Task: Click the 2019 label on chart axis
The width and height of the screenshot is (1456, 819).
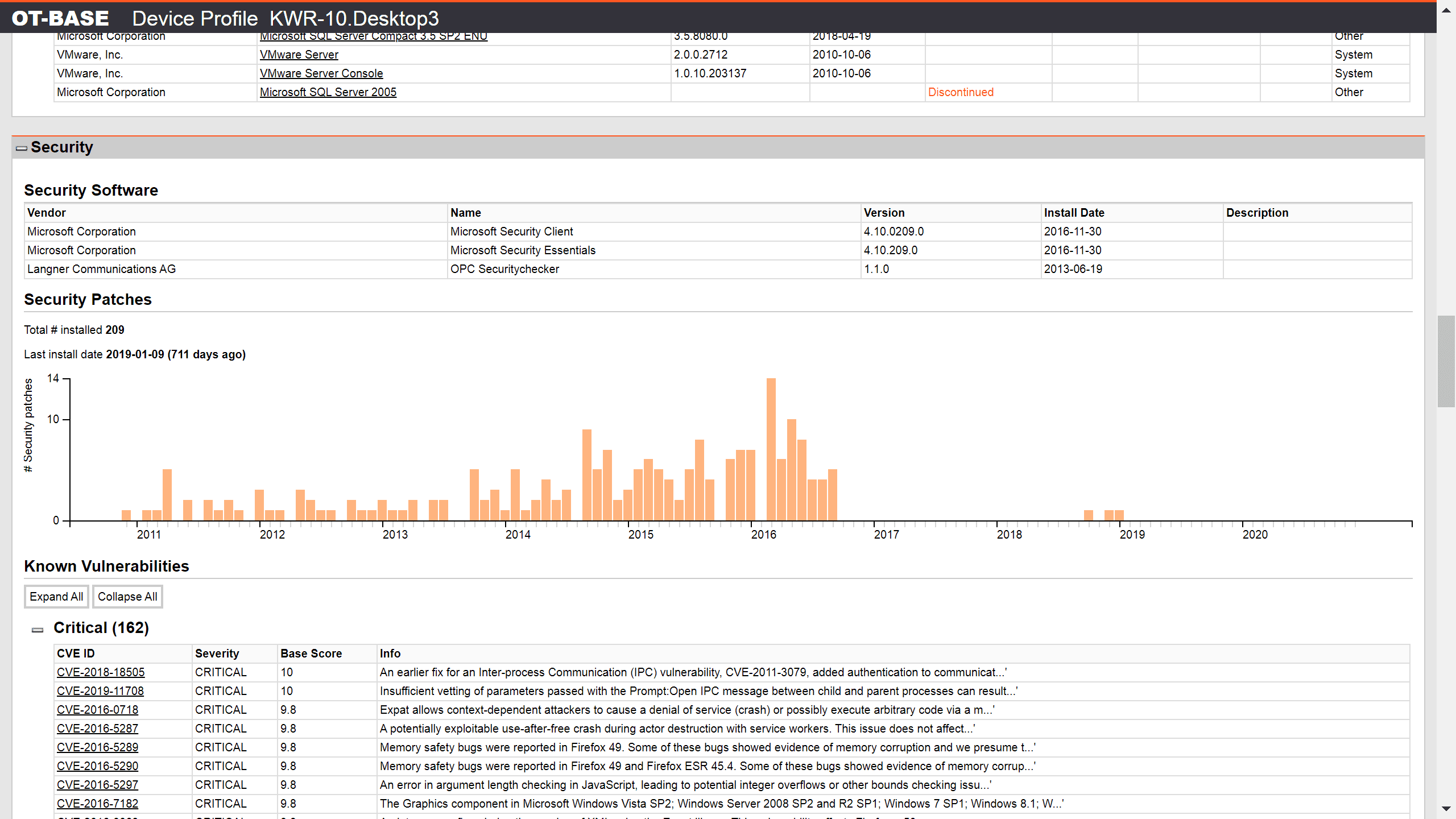Action: tap(1132, 535)
